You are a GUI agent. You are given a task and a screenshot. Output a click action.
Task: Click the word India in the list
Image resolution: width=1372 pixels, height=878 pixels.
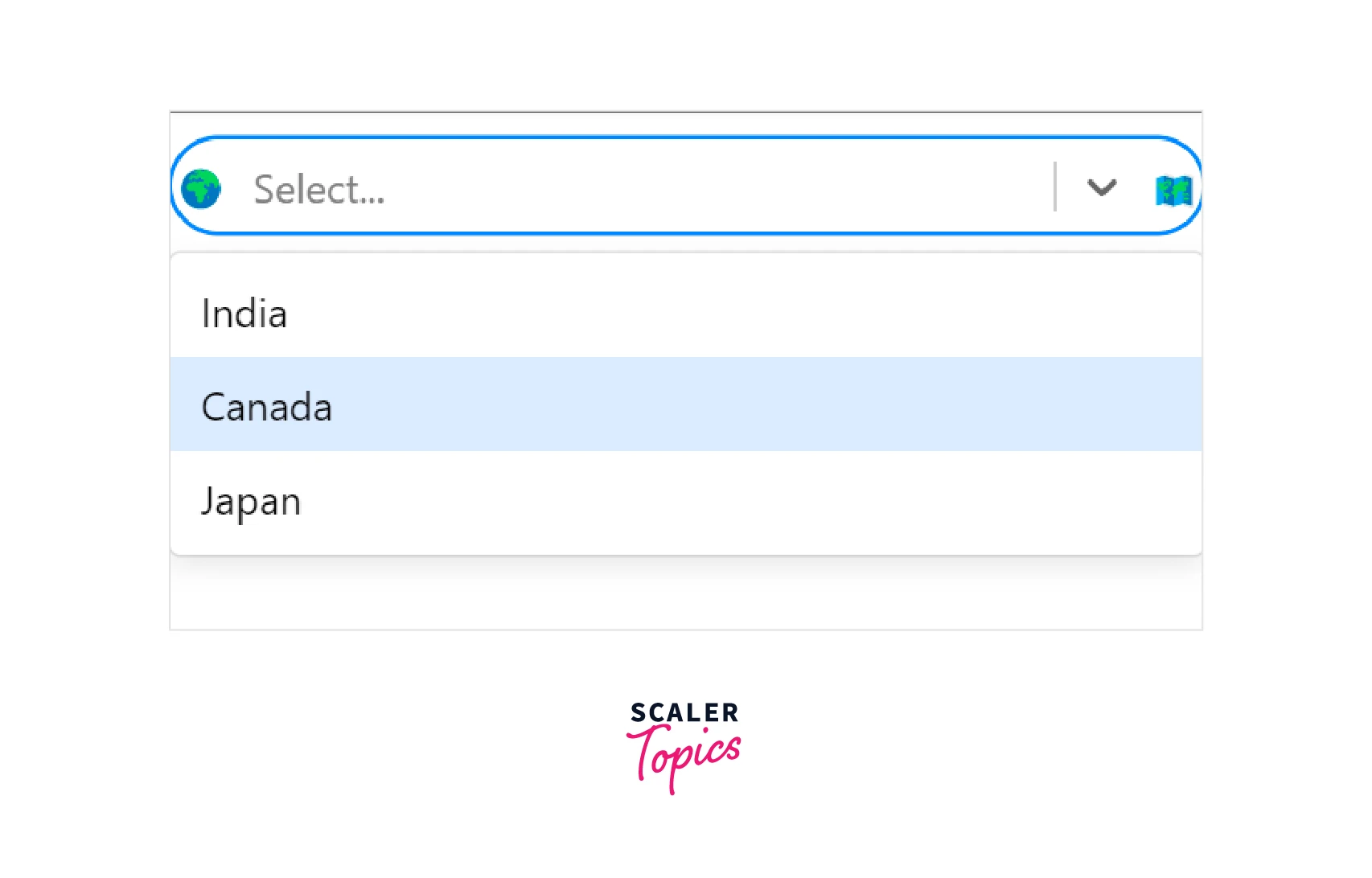[x=244, y=314]
